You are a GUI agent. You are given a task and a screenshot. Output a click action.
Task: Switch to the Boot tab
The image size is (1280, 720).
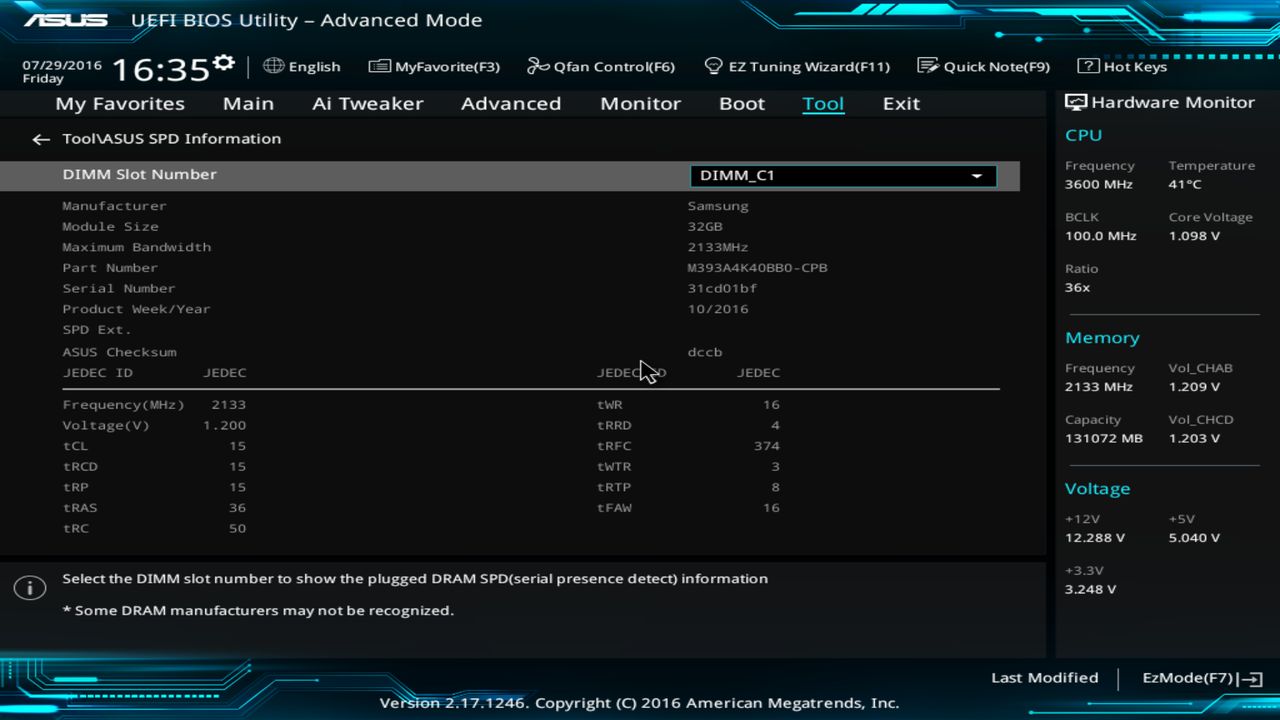tap(741, 103)
